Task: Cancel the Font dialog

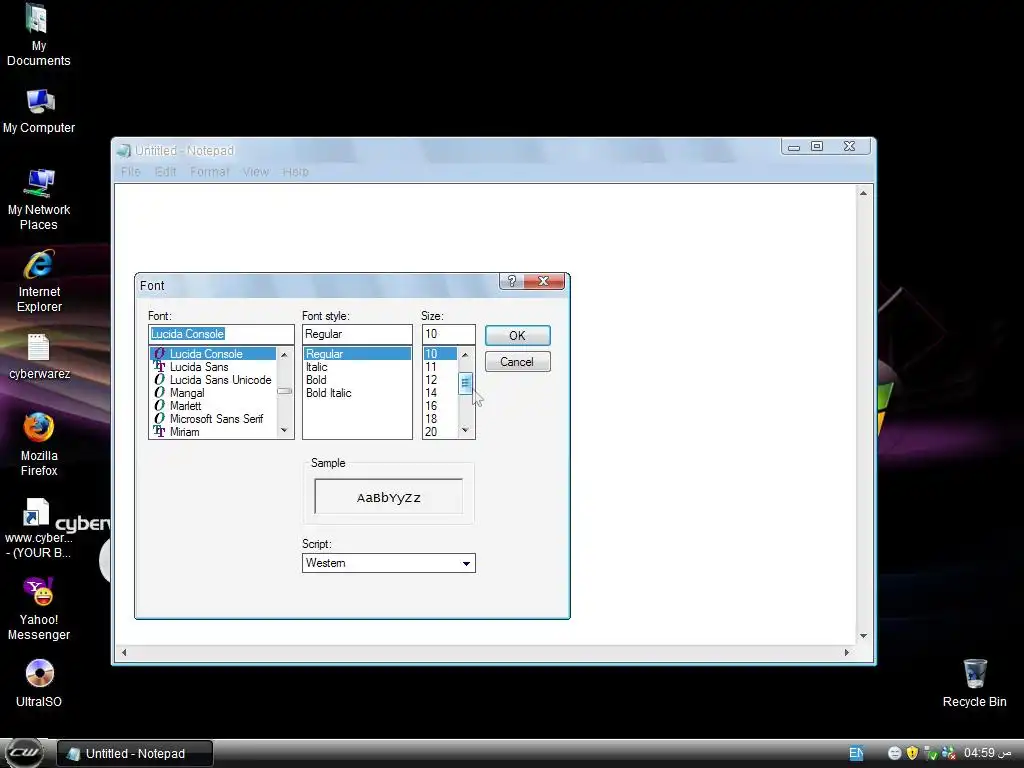Action: coord(517,362)
